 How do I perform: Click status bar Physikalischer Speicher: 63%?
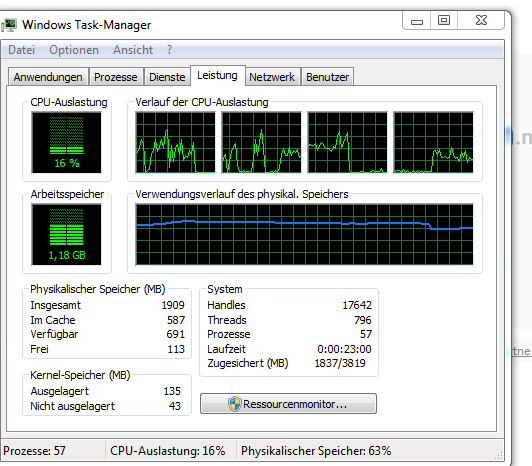[x=316, y=451]
